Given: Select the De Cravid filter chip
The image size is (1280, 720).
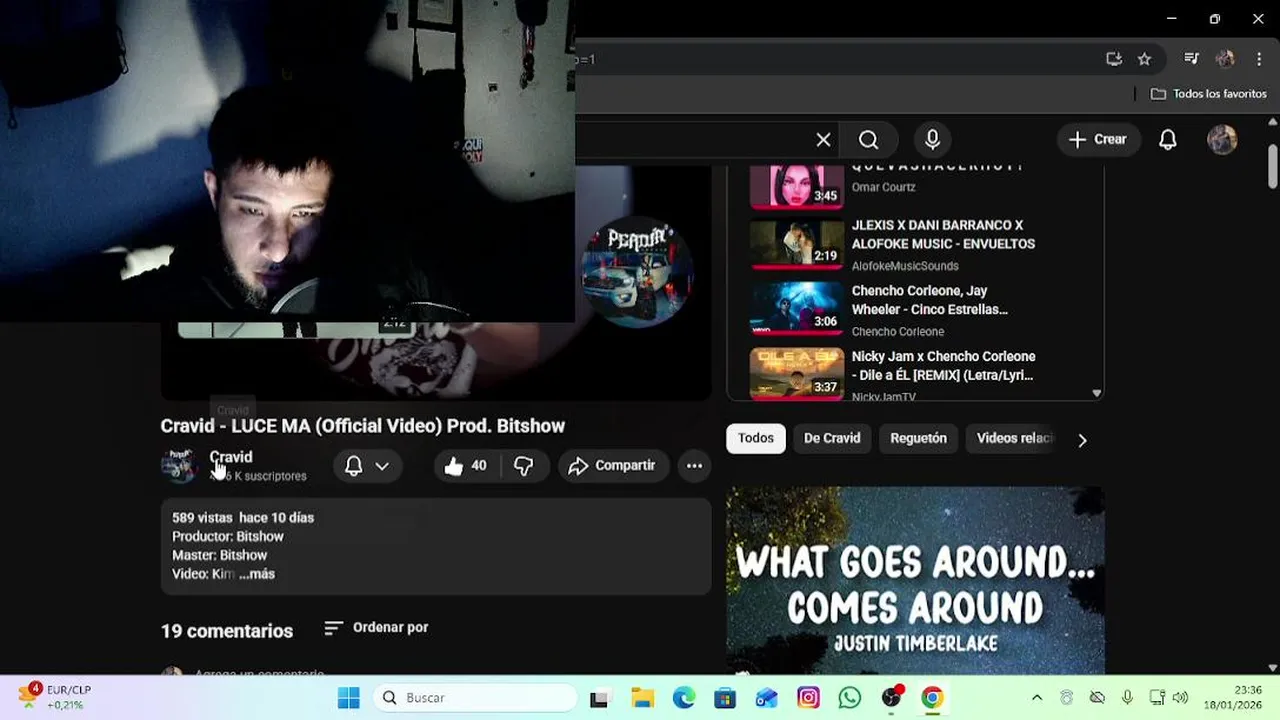Looking at the screenshot, I should point(832,438).
